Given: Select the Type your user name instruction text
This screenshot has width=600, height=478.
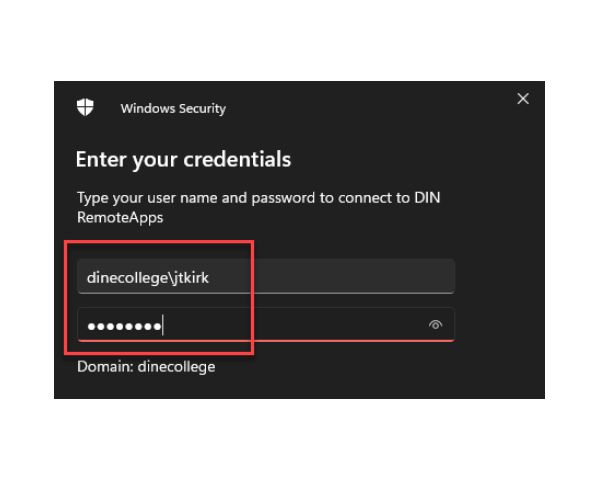Looking at the screenshot, I should coord(259,207).
